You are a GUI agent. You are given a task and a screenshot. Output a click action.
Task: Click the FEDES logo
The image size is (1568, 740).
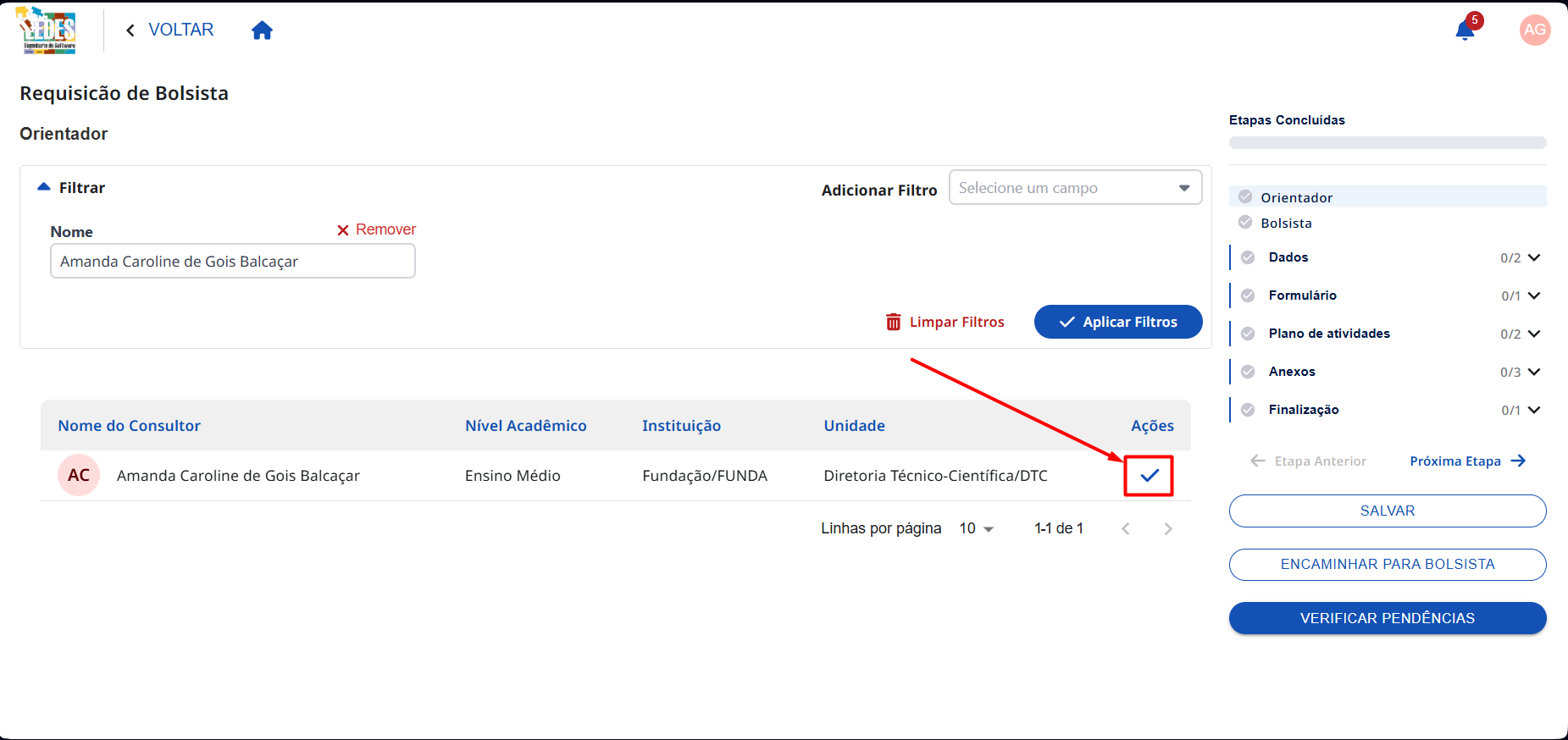click(47, 30)
